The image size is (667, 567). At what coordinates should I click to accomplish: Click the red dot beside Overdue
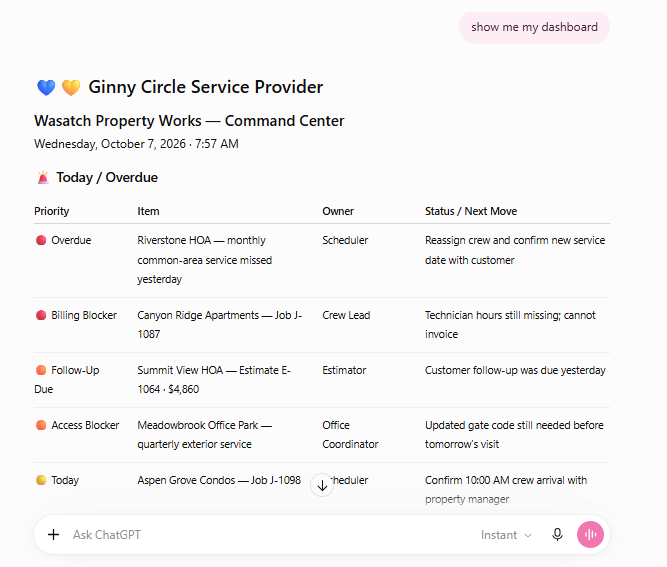pyautogui.click(x=41, y=240)
